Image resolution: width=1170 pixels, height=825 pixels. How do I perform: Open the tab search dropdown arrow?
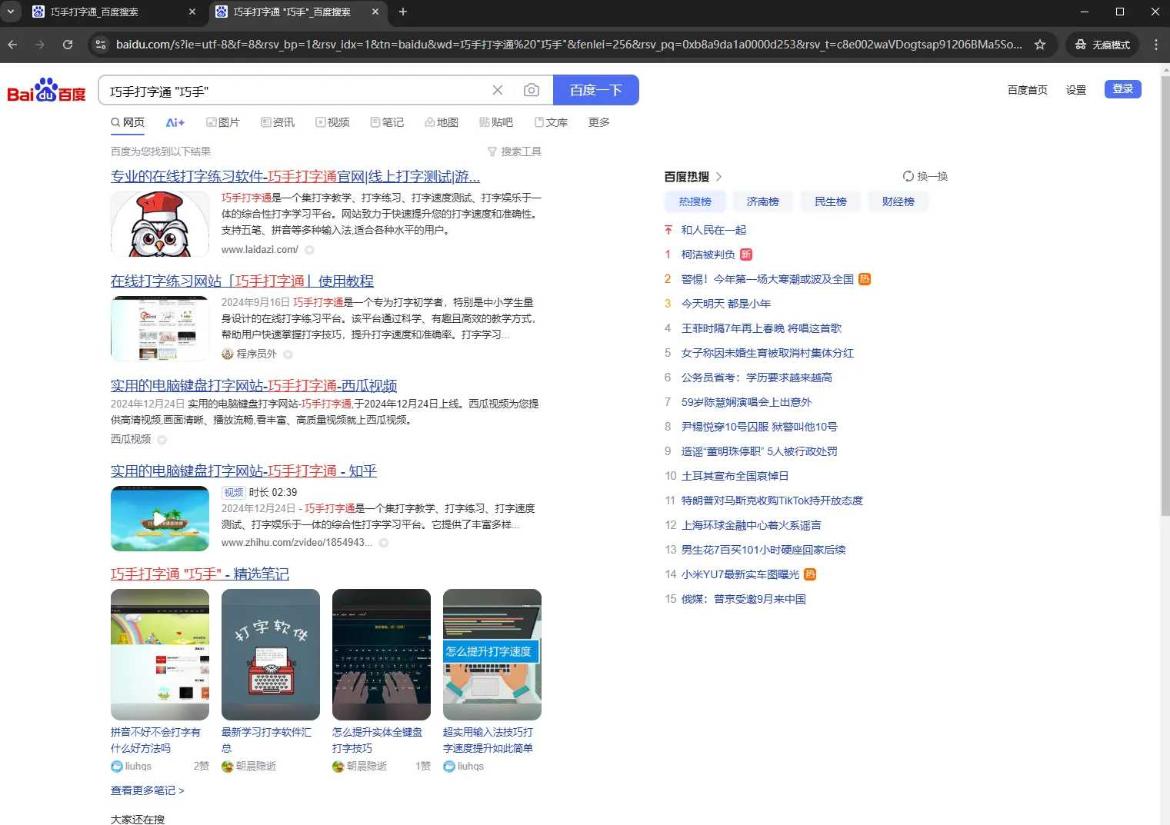pyautogui.click(x=10, y=12)
